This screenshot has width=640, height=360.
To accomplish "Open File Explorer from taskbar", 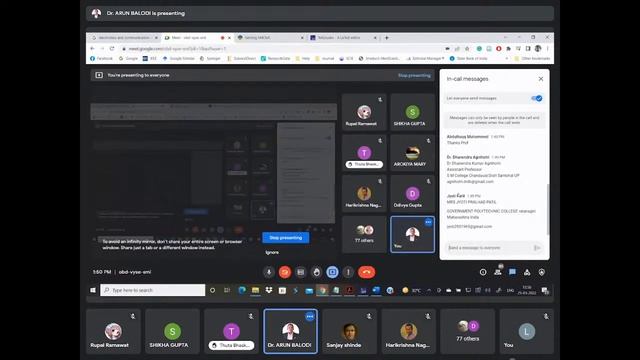I will [256, 290].
